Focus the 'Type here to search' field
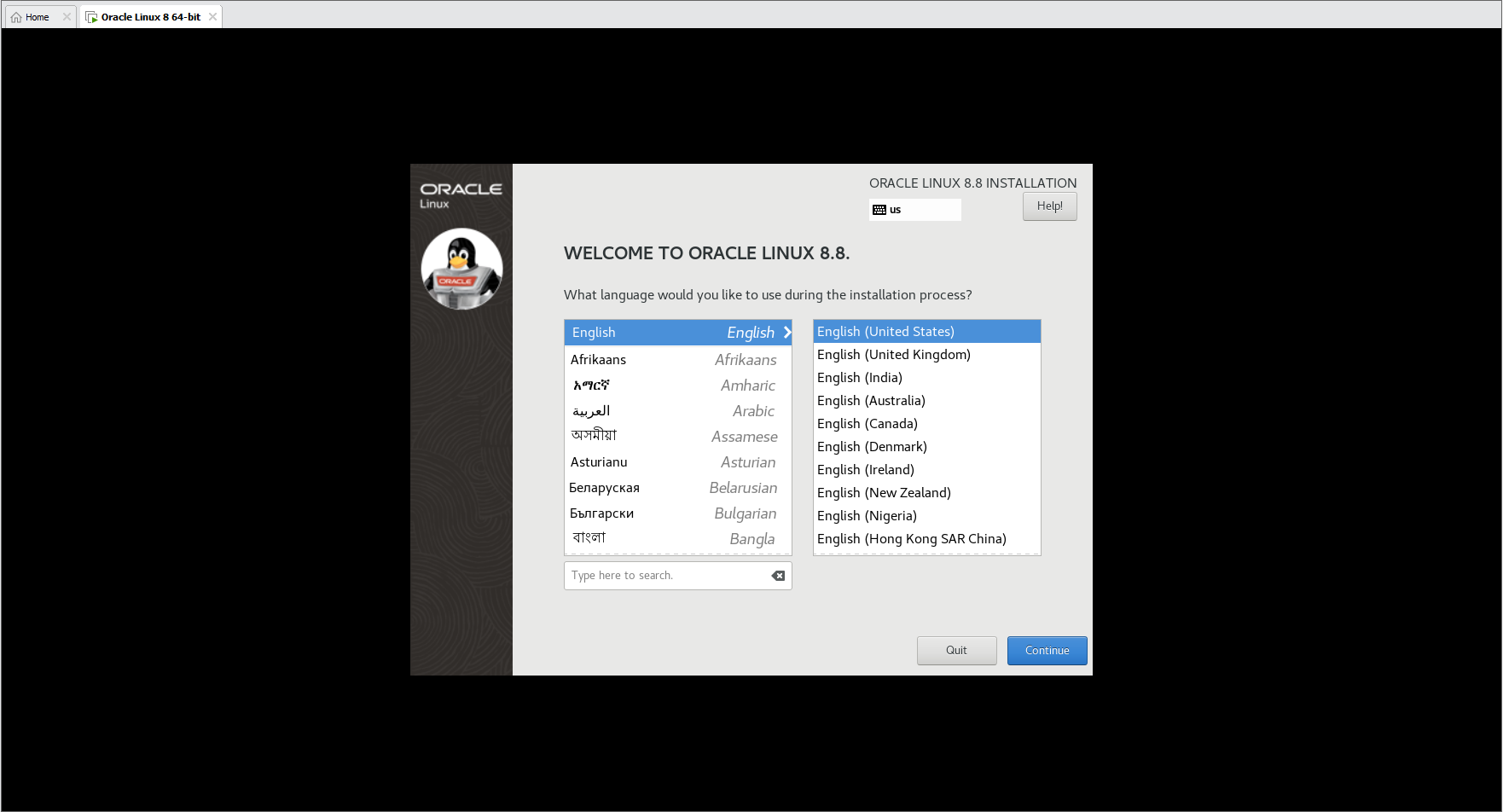The image size is (1503, 812). pos(677,576)
